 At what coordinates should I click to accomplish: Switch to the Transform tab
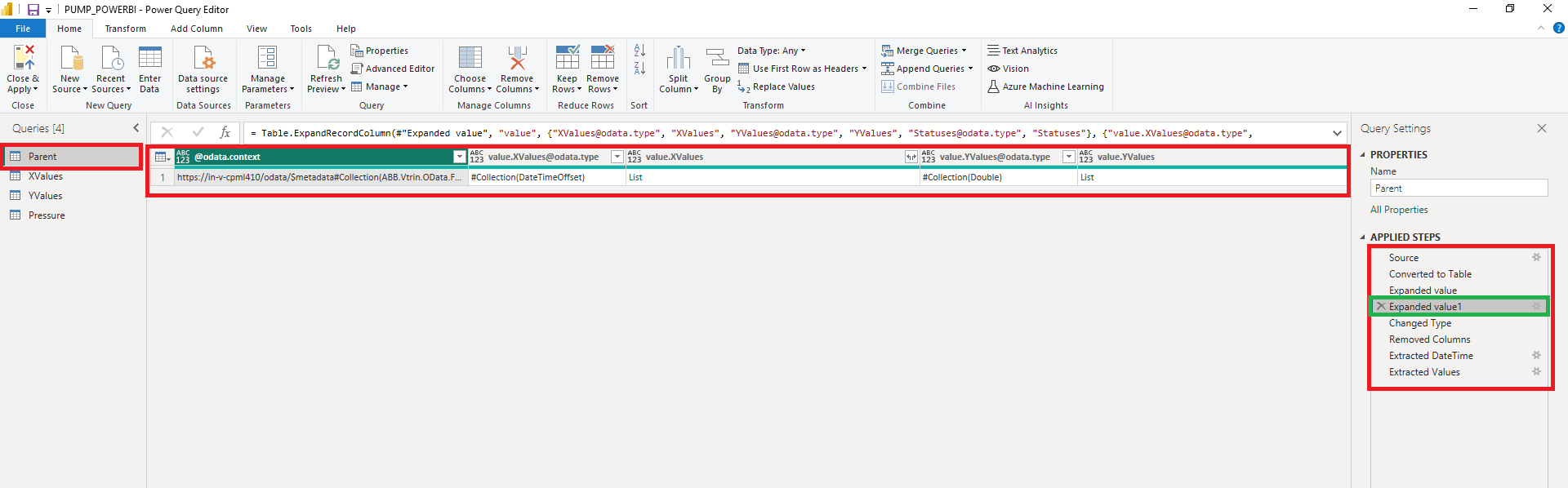[125, 29]
